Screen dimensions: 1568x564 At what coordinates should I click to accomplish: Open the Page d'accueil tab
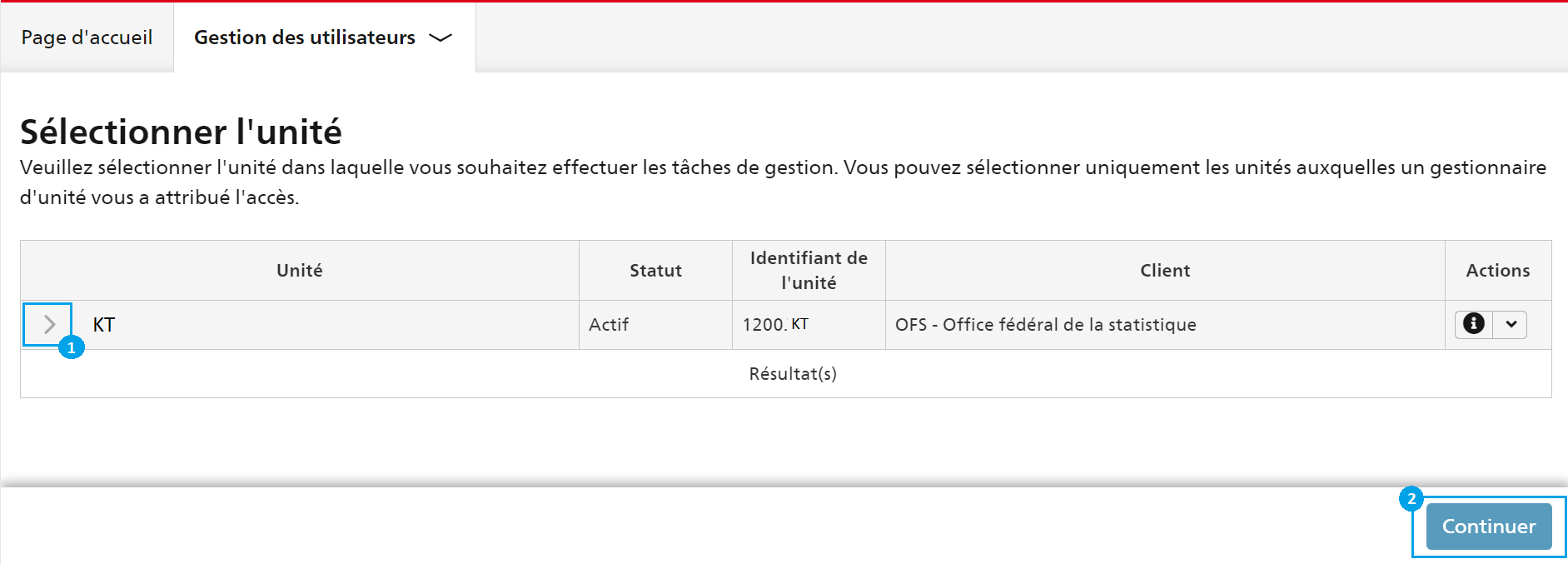pyautogui.click(x=87, y=37)
